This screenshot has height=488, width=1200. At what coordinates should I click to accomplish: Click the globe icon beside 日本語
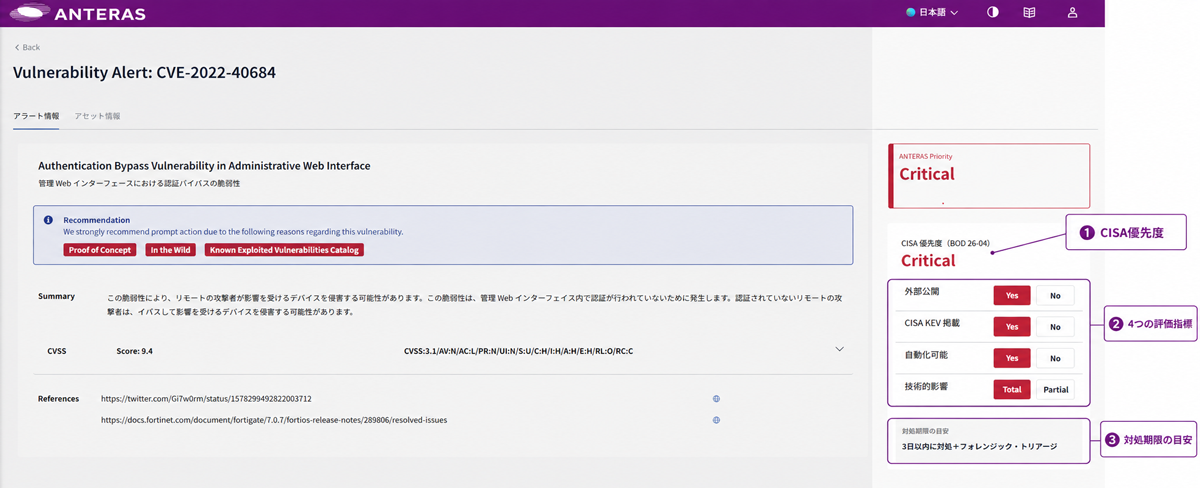pos(911,13)
